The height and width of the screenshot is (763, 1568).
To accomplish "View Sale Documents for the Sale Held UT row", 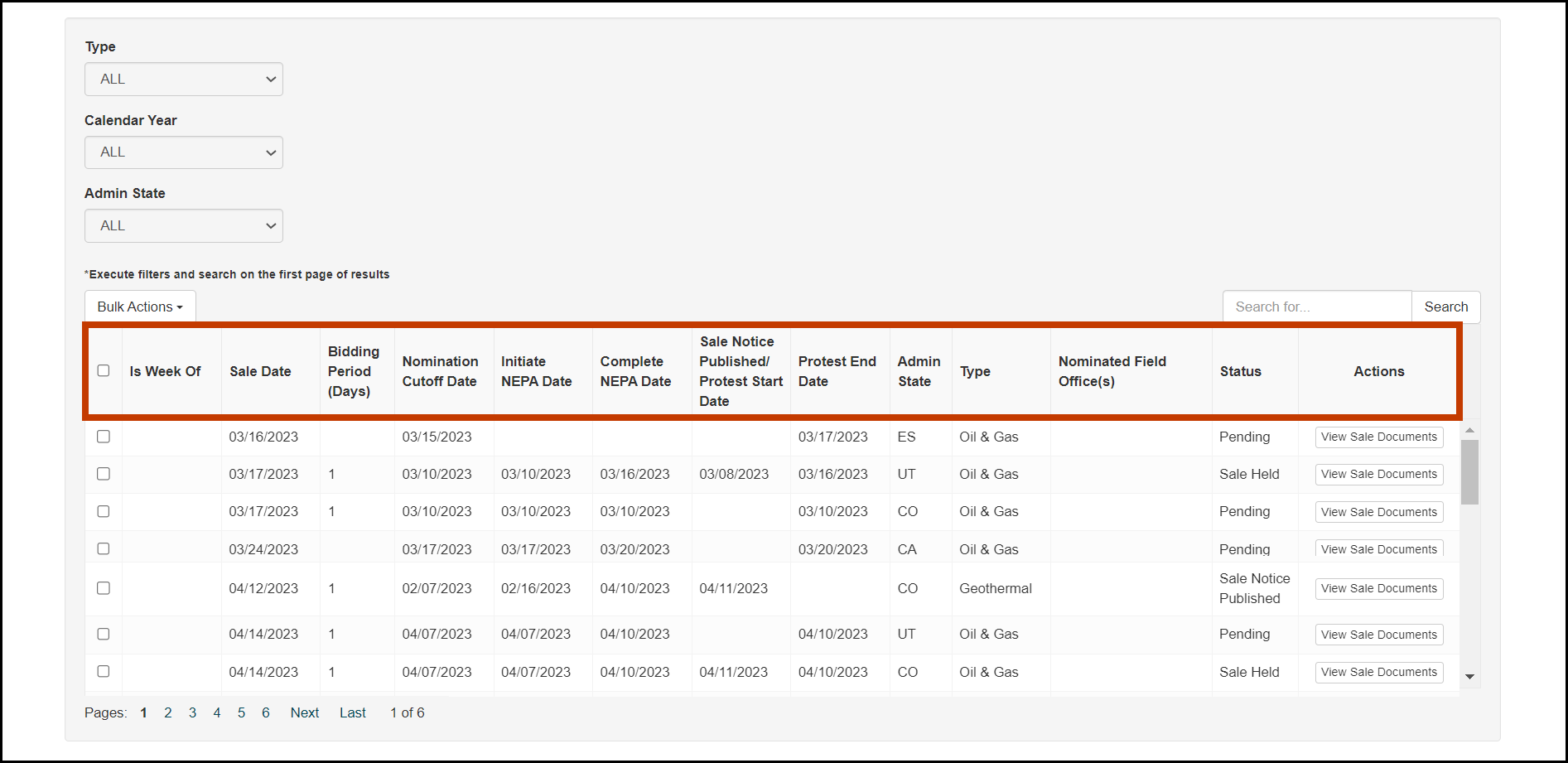I will (1378, 474).
